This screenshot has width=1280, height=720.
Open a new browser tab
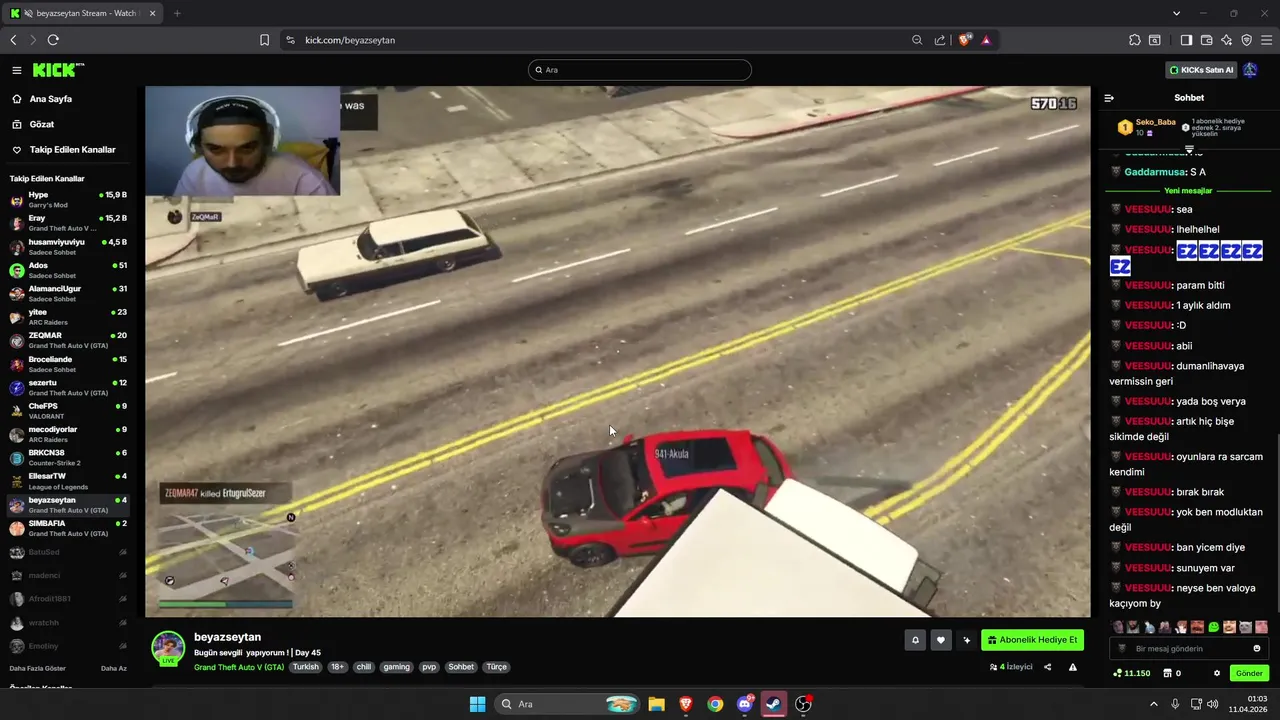(177, 13)
